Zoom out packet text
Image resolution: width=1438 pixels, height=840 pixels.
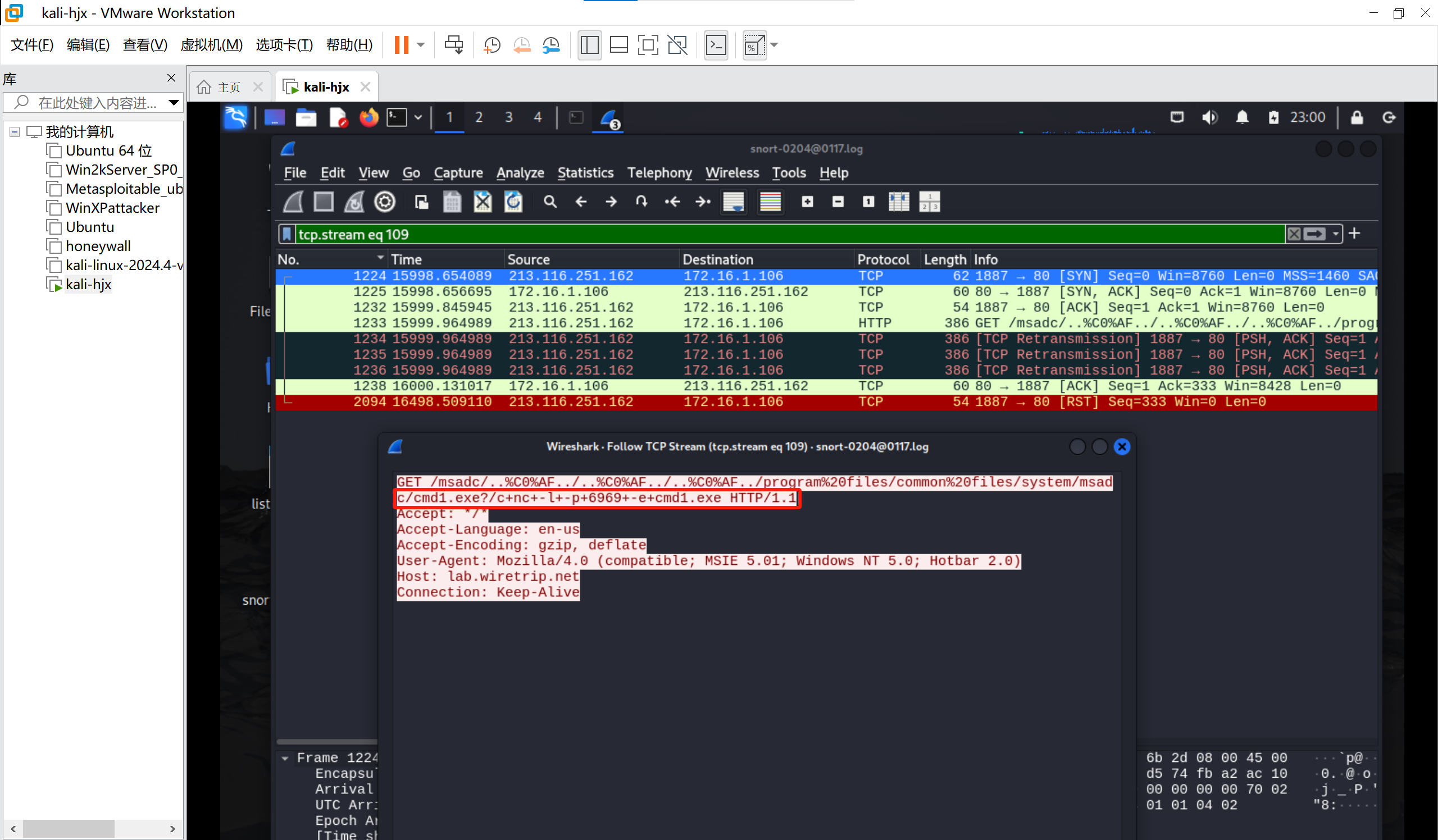click(x=838, y=202)
